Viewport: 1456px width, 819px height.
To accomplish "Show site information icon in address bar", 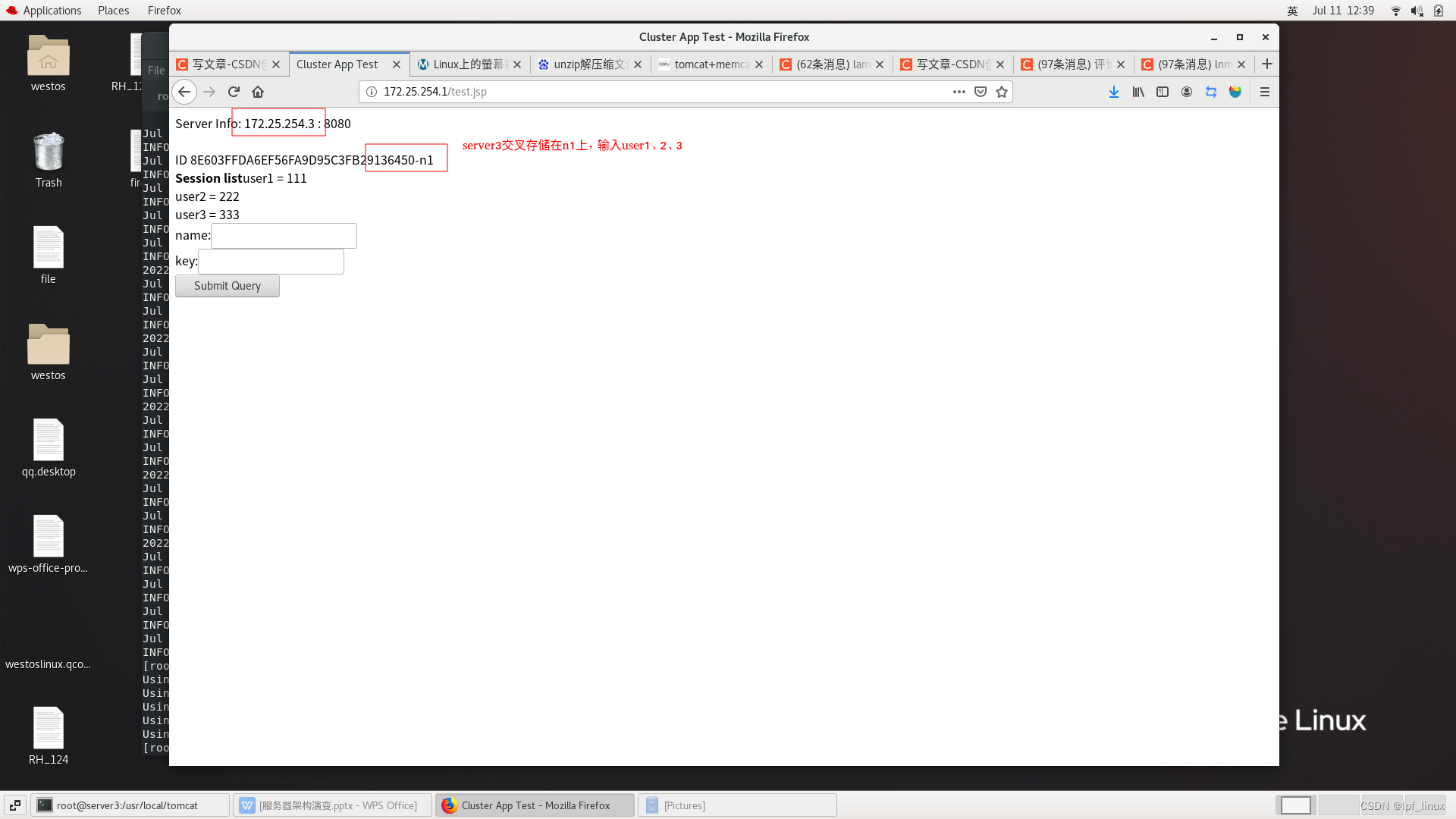I will point(372,92).
